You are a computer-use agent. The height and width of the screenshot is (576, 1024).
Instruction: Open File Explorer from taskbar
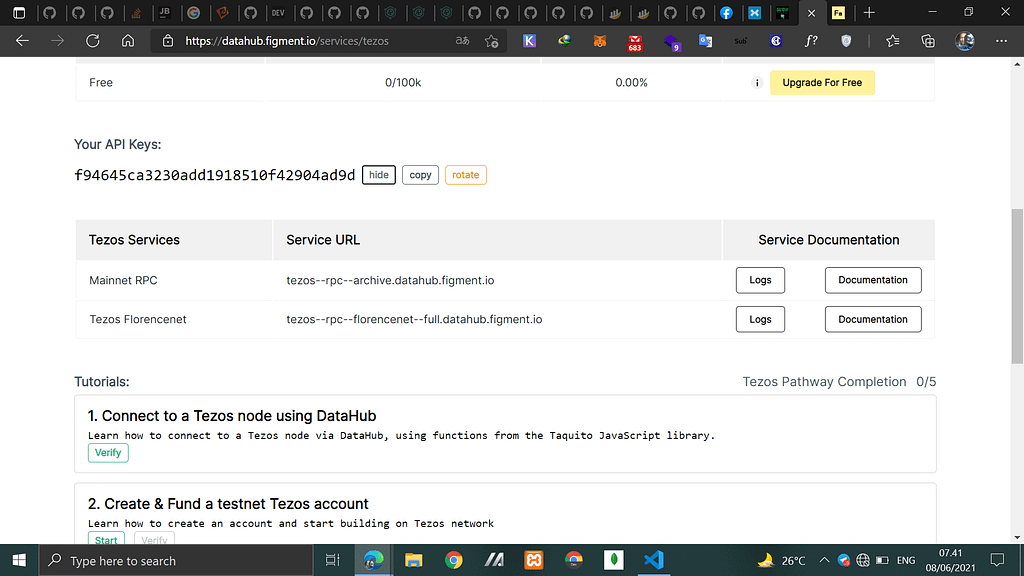click(x=413, y=560)
